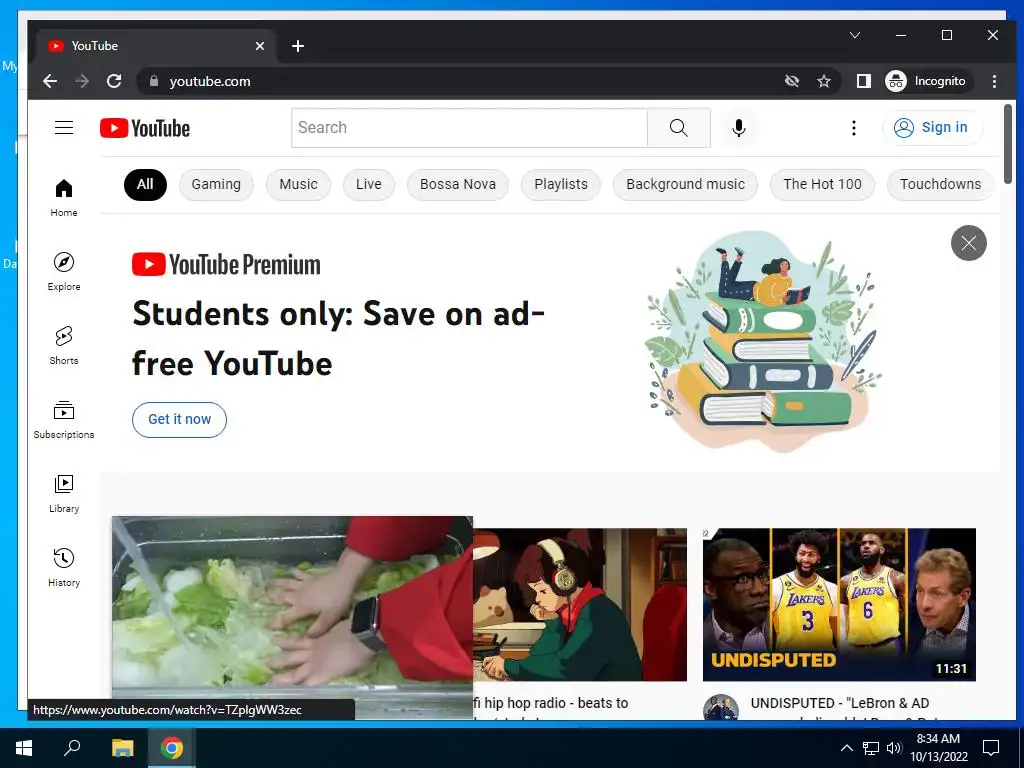Click the page vertical scrollbar
The image size is (1024, 768).
pos(1008,144)
